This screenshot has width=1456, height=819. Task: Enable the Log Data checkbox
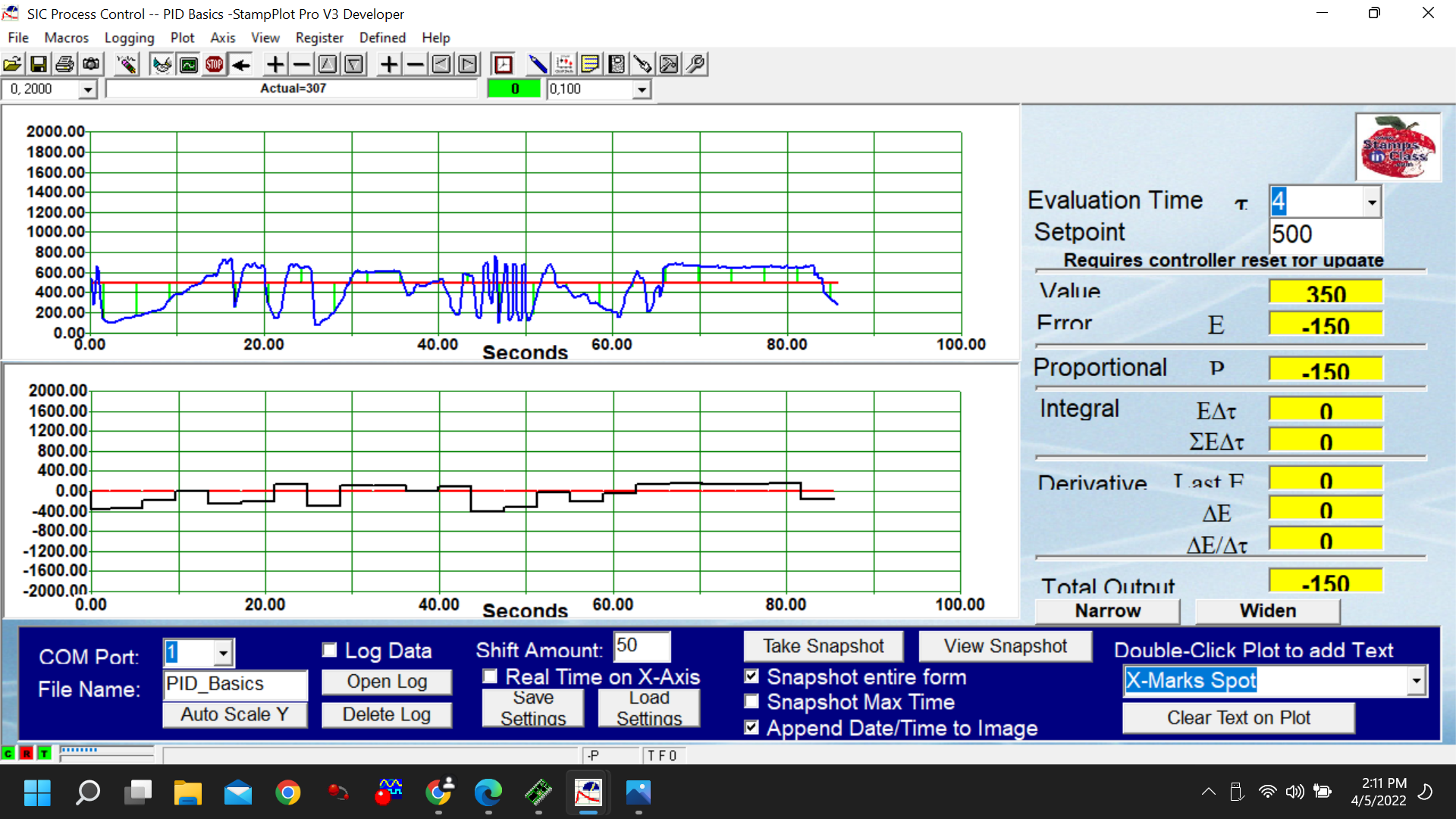pos(329,650)
